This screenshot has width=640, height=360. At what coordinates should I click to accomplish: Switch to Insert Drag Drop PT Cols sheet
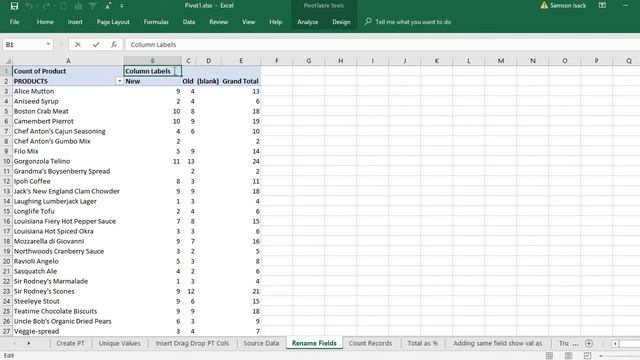(192, 343)
